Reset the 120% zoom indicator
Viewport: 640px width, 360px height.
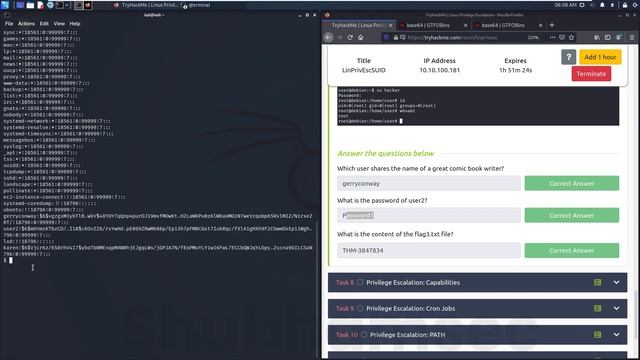coord(533,37)
